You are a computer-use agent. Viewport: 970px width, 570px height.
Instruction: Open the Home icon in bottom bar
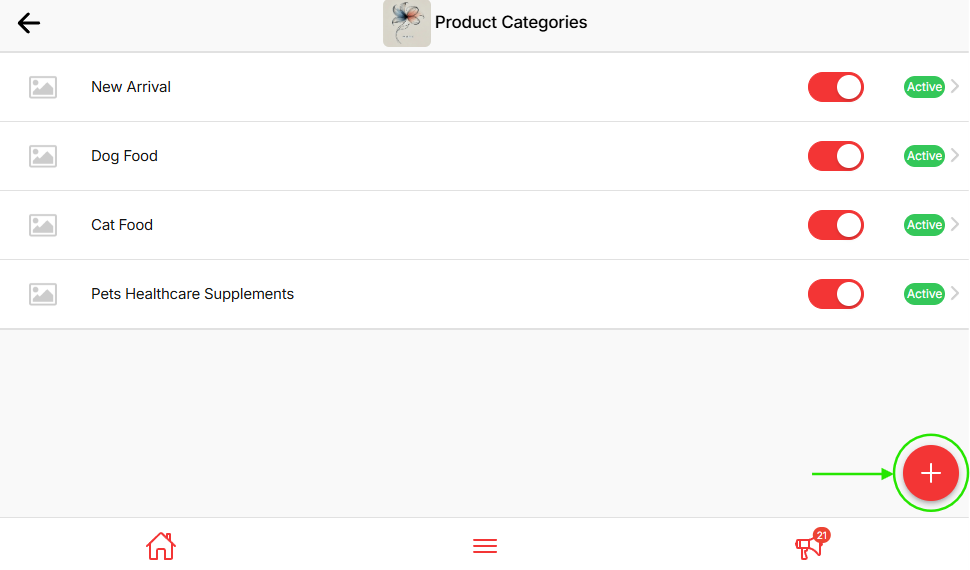[x=160, y=546]
